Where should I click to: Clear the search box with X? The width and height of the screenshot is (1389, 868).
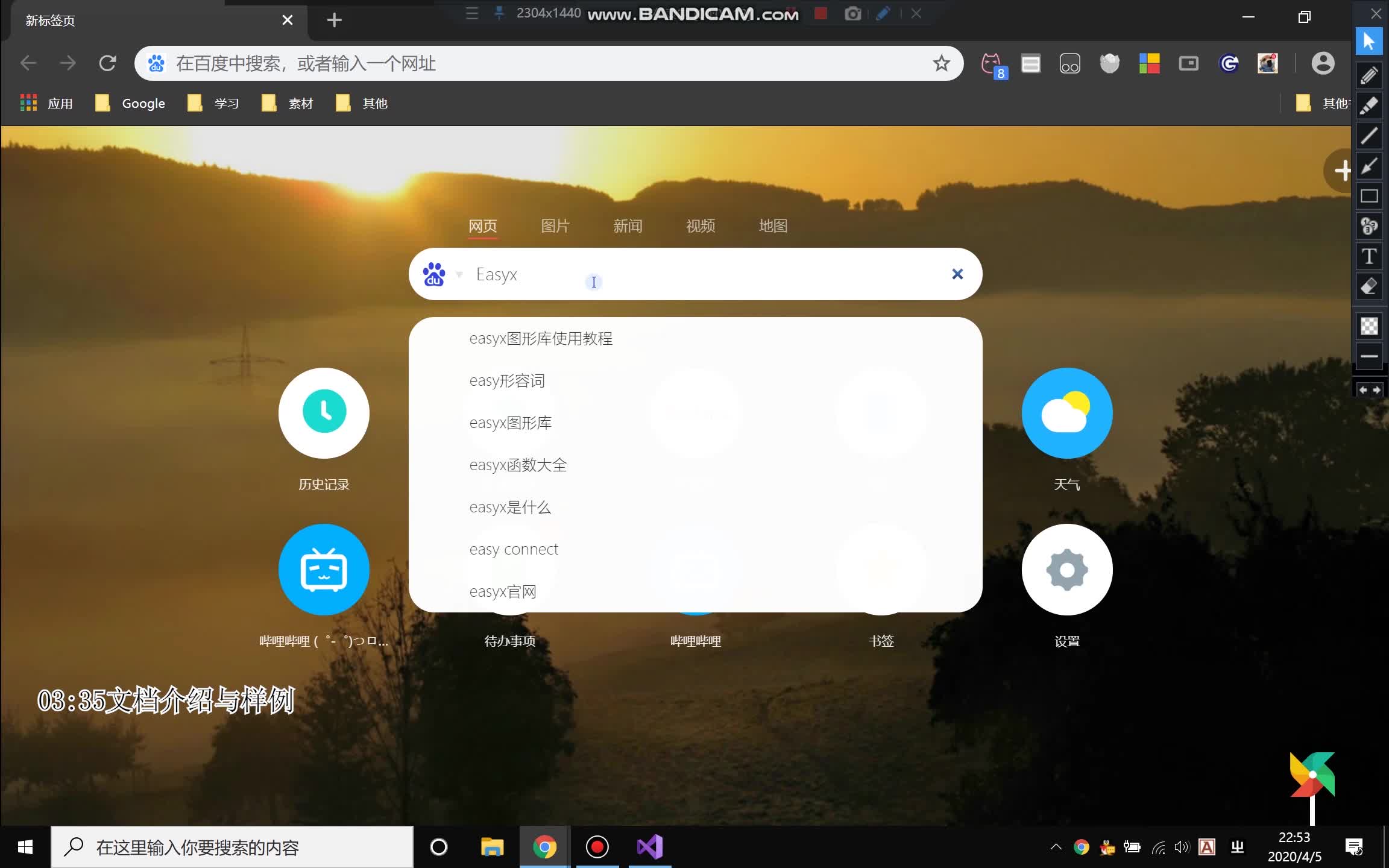coord(957,274)
